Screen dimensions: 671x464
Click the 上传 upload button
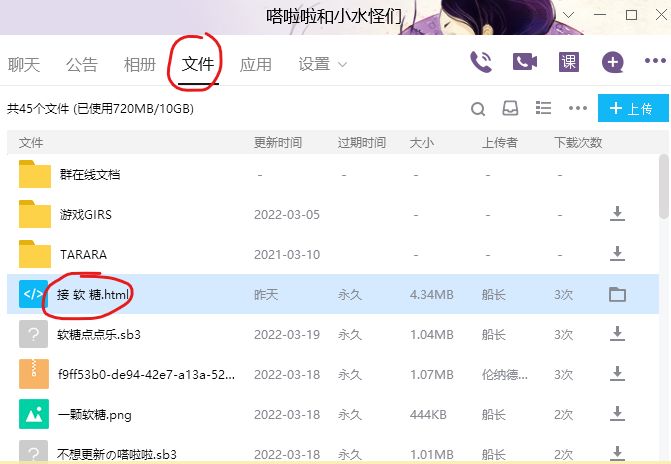tap(633, 108)
